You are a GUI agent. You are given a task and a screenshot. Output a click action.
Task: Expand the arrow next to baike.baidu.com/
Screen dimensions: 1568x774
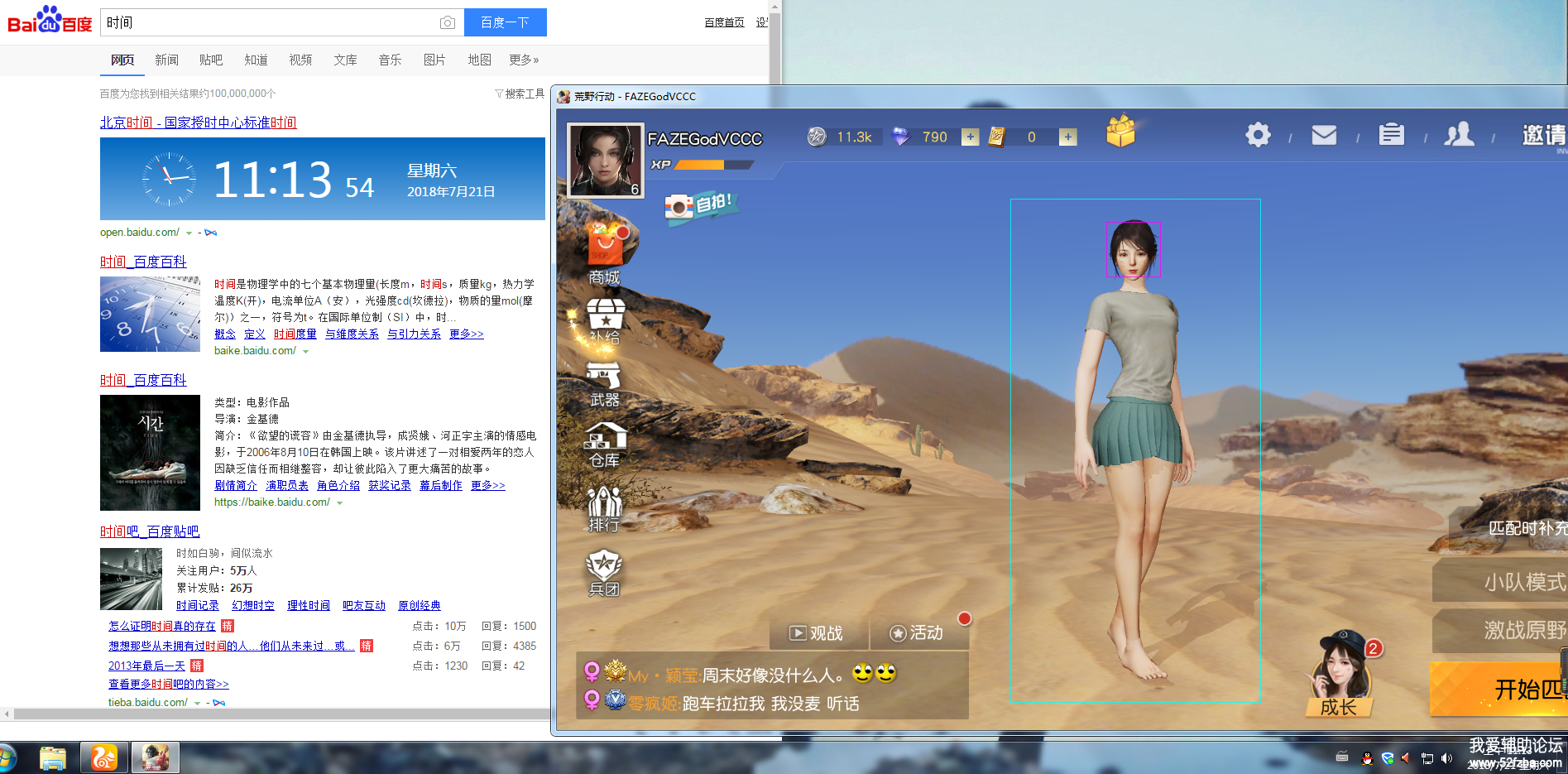(305, 352)
